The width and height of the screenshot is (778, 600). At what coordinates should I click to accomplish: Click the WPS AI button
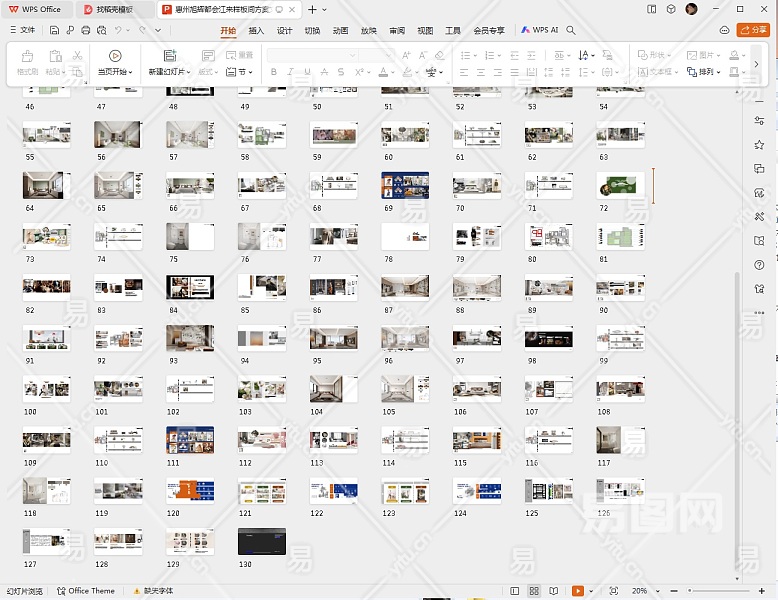tap(539, 30)
